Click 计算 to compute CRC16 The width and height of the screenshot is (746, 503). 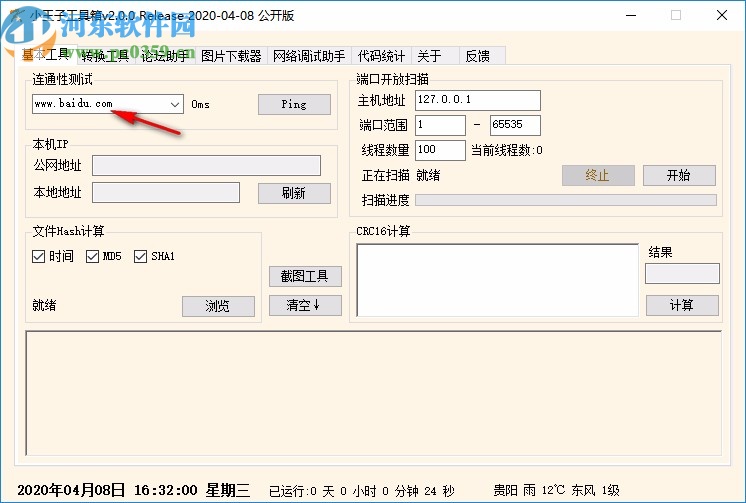coord(682,305)
